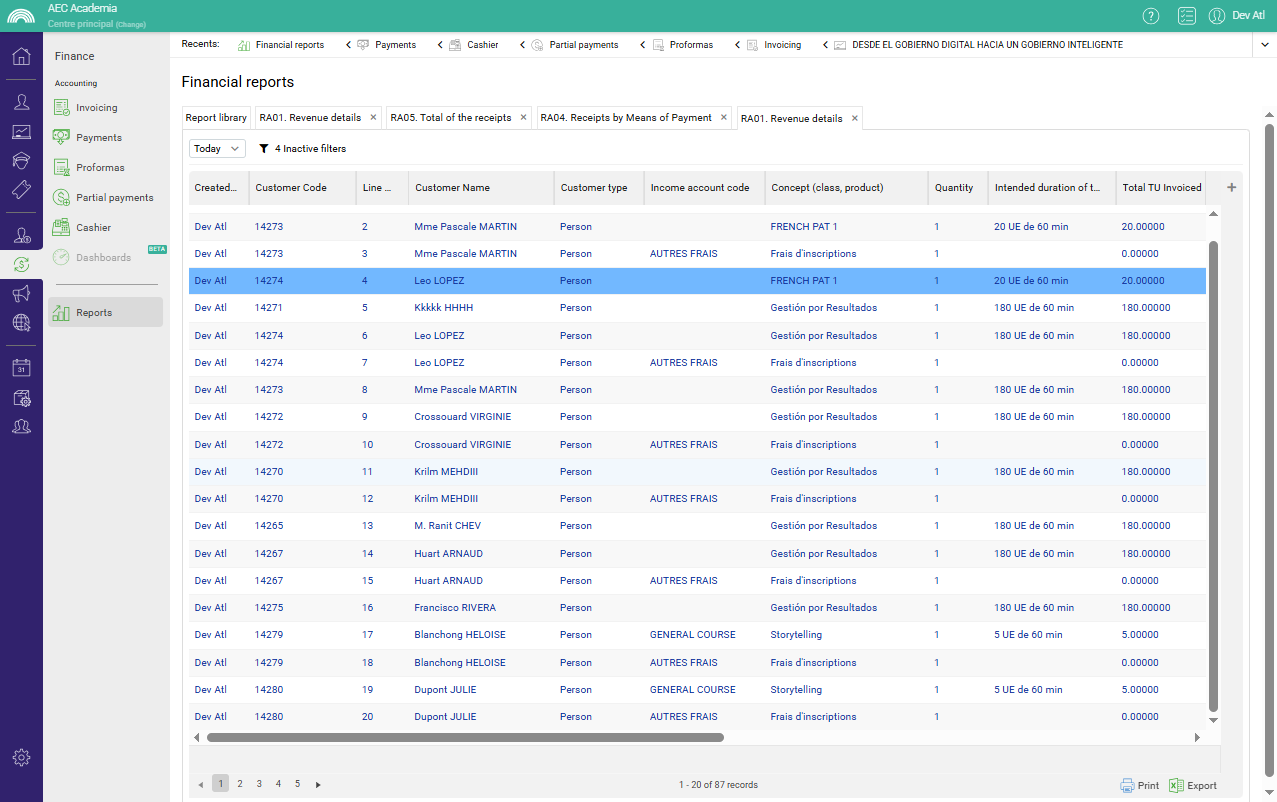Click the megaphone marketing icon in sidebar
This screenshot has width=1277, height=802.
(x=21, y=293)
